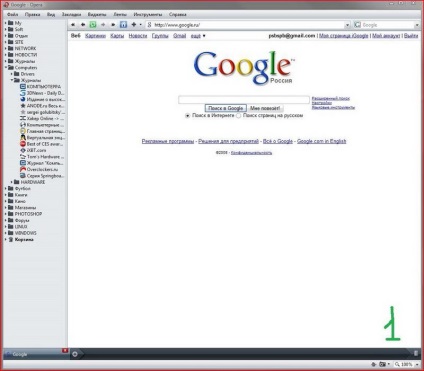Select the search Russian pages radio button

tap(238, 116)
